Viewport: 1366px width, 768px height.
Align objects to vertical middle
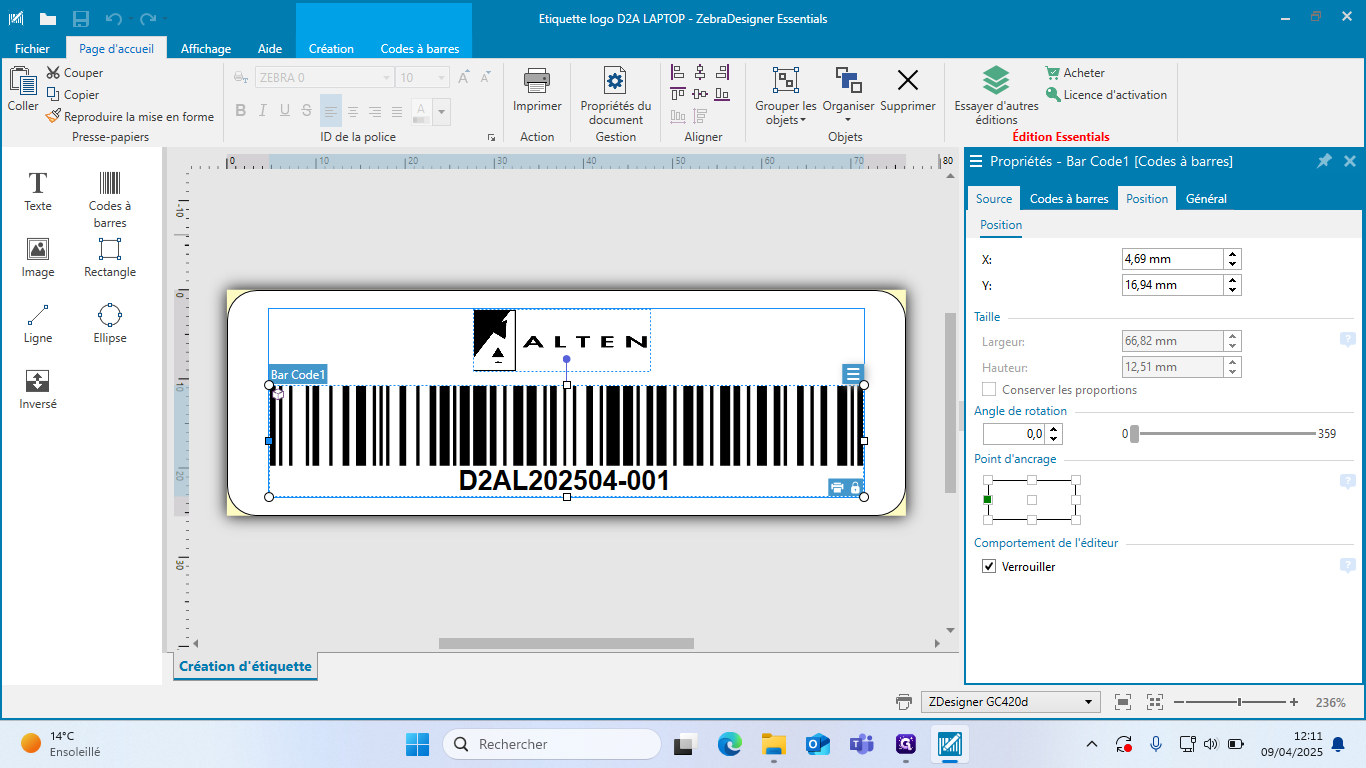point(700,94)
